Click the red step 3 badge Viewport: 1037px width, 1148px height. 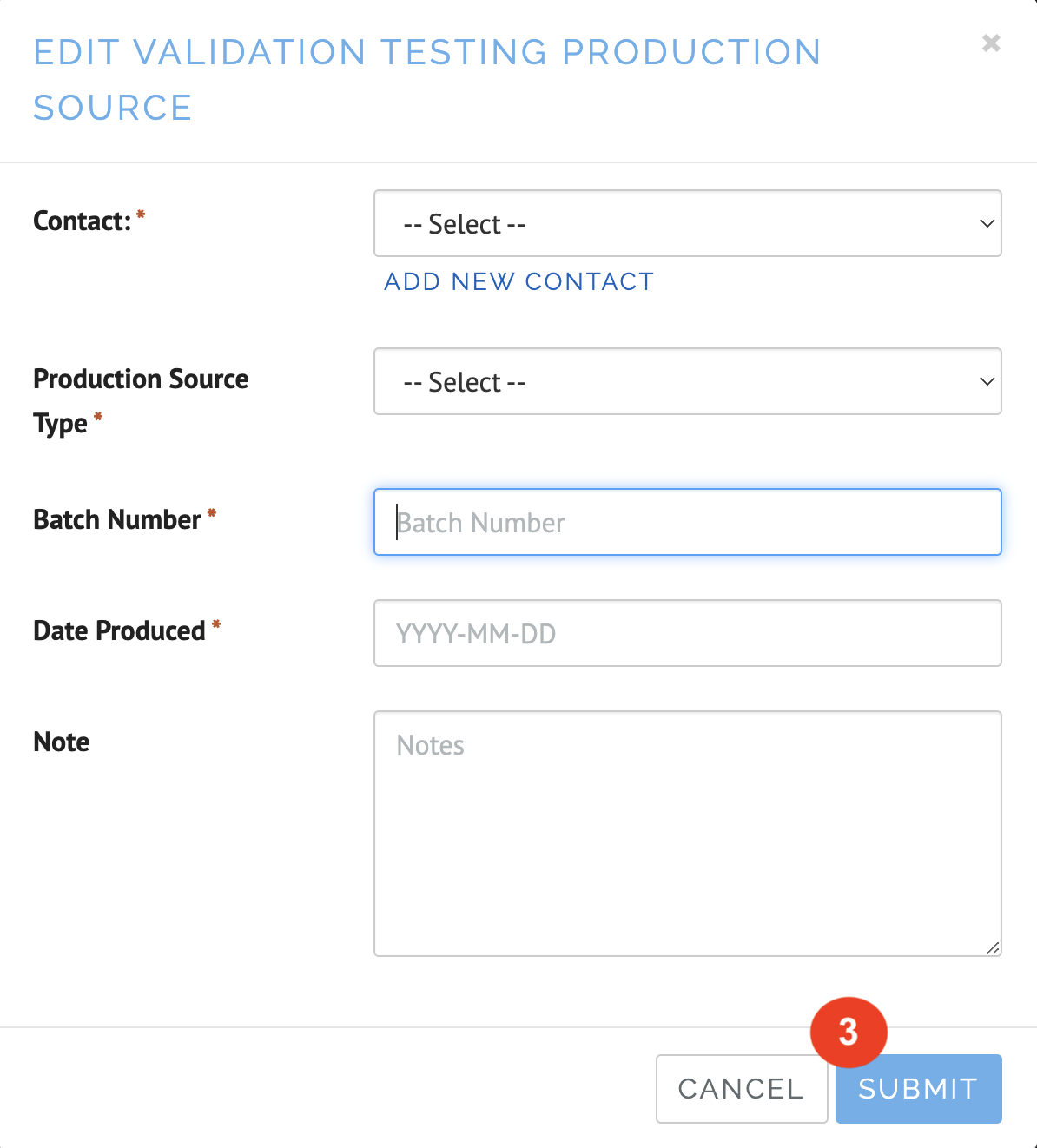point(849,1033)
